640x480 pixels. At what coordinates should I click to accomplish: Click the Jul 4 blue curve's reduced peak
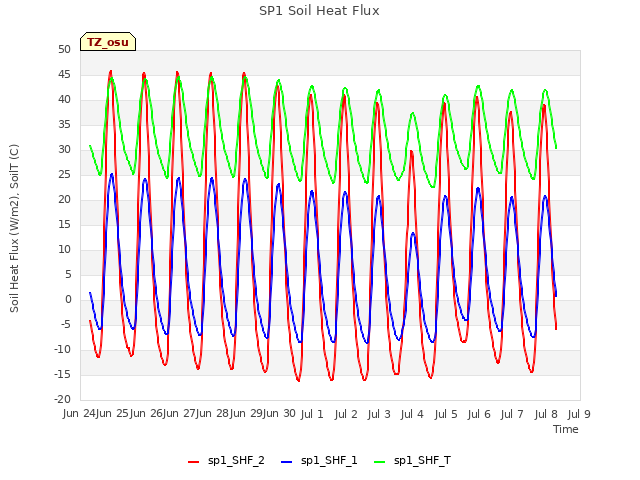(x=413, y=233)
